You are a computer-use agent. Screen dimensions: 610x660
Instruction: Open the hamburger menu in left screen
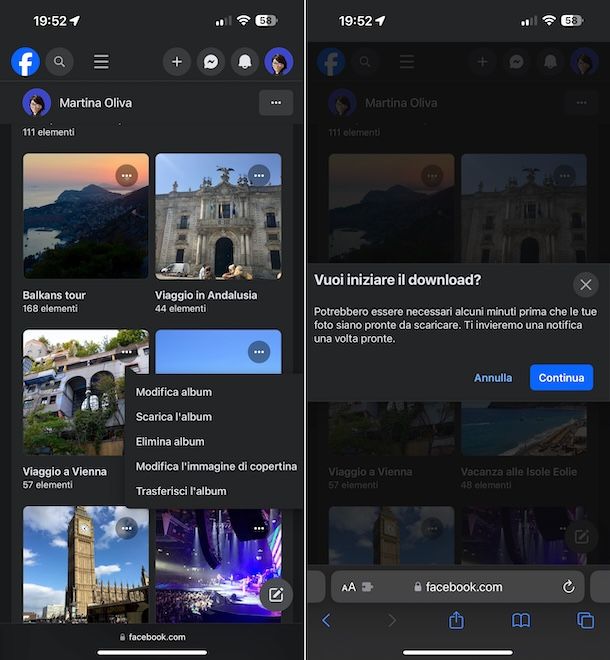pos(101,62)
